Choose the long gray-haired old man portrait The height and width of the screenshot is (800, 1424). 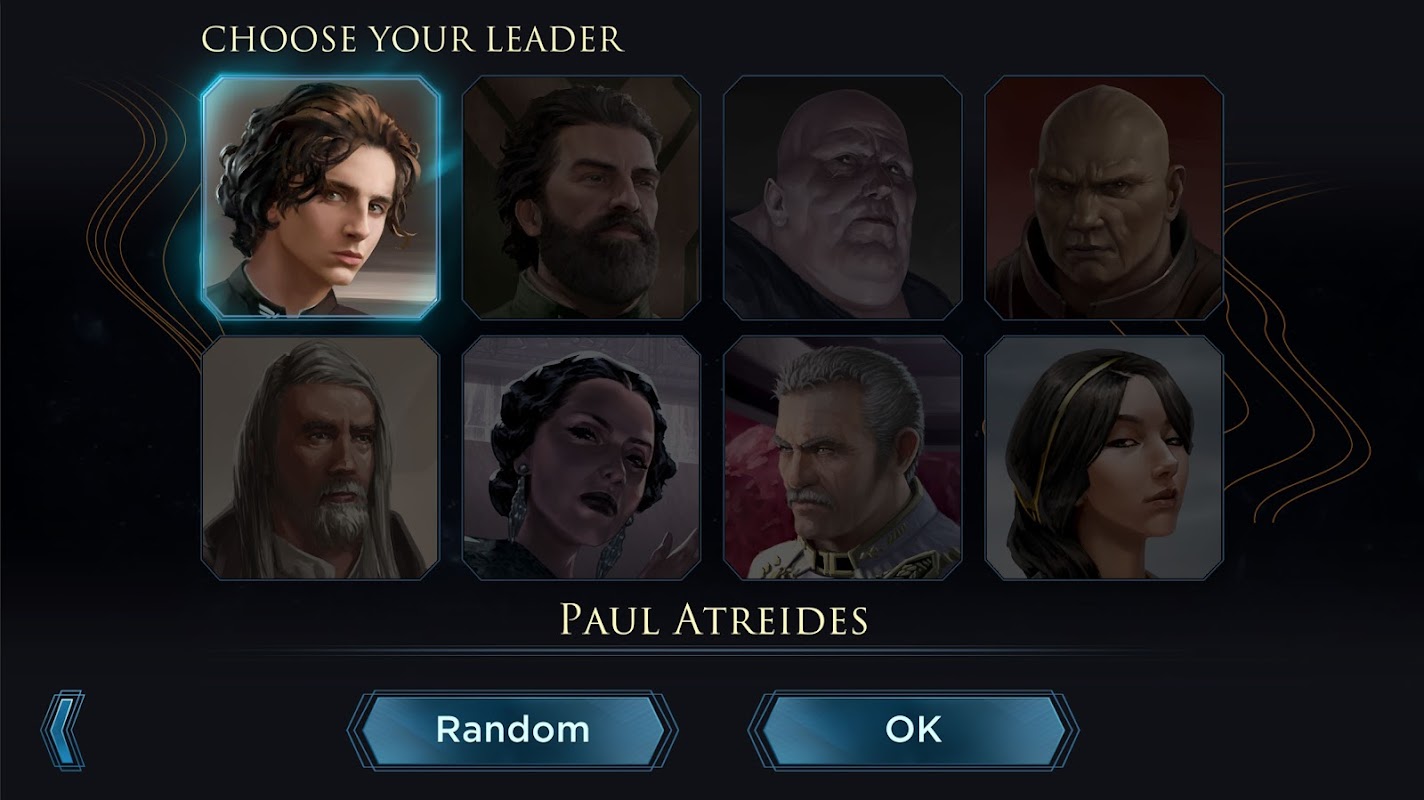pos(321,458)
